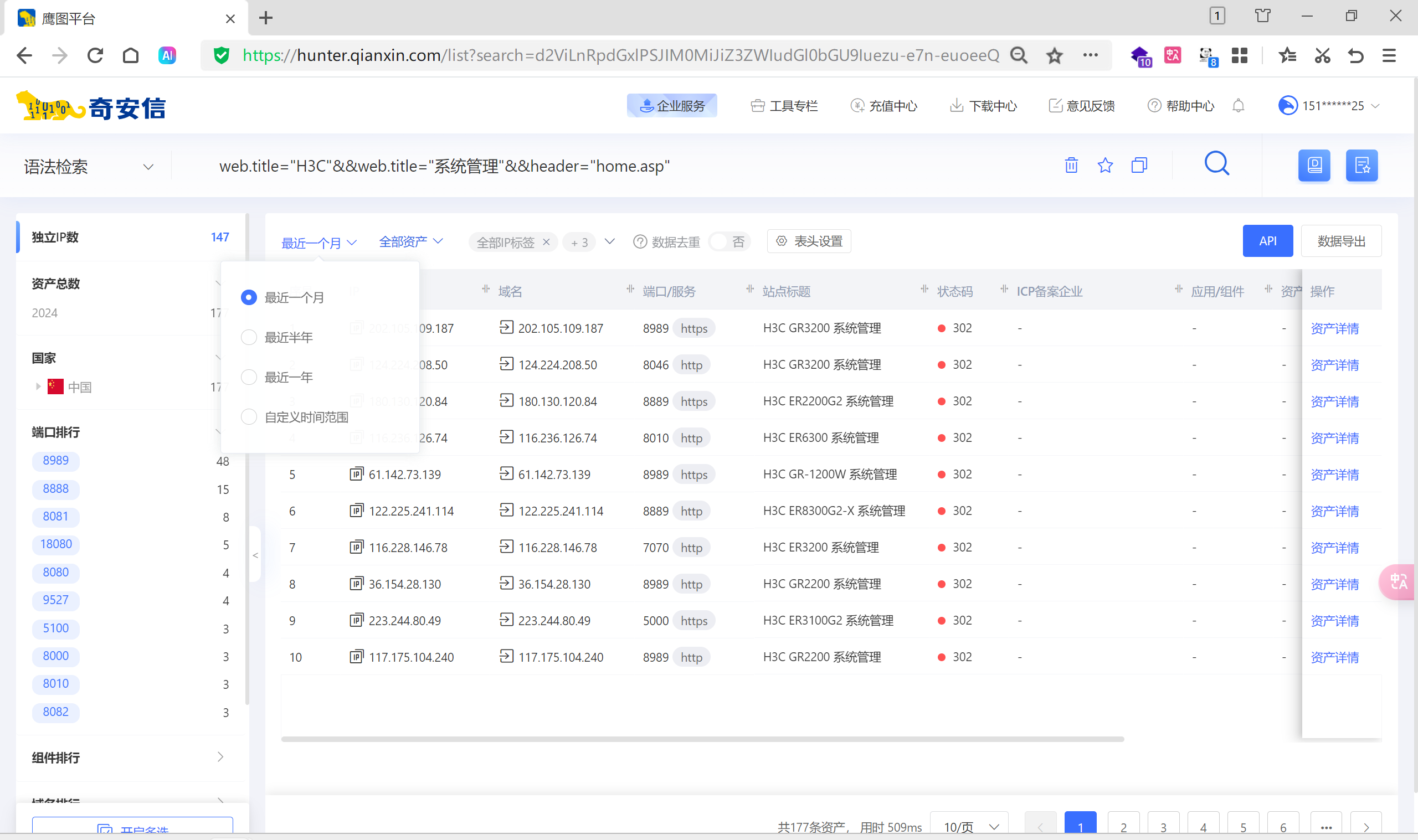Open 表头设置 column settings
Image resolution: width=1418 pixels, height=840 pixels.
pyautogui.click(x=809, y=241)
